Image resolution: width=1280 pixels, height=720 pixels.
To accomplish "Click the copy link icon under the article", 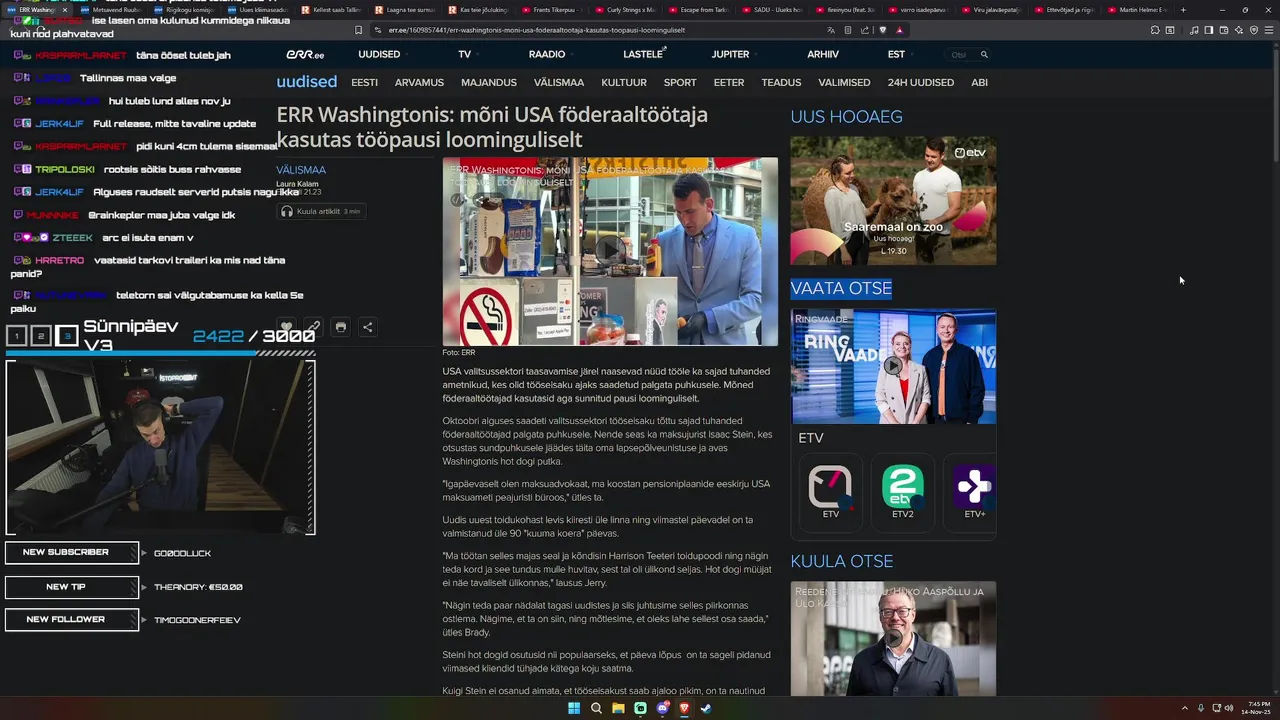I will pyautogui.click(x=313, y=327).
